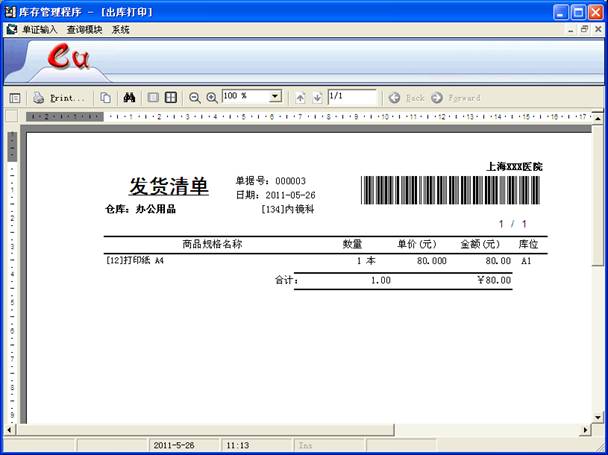Click the page number field 1/1
608x455 pixels.
351,97
